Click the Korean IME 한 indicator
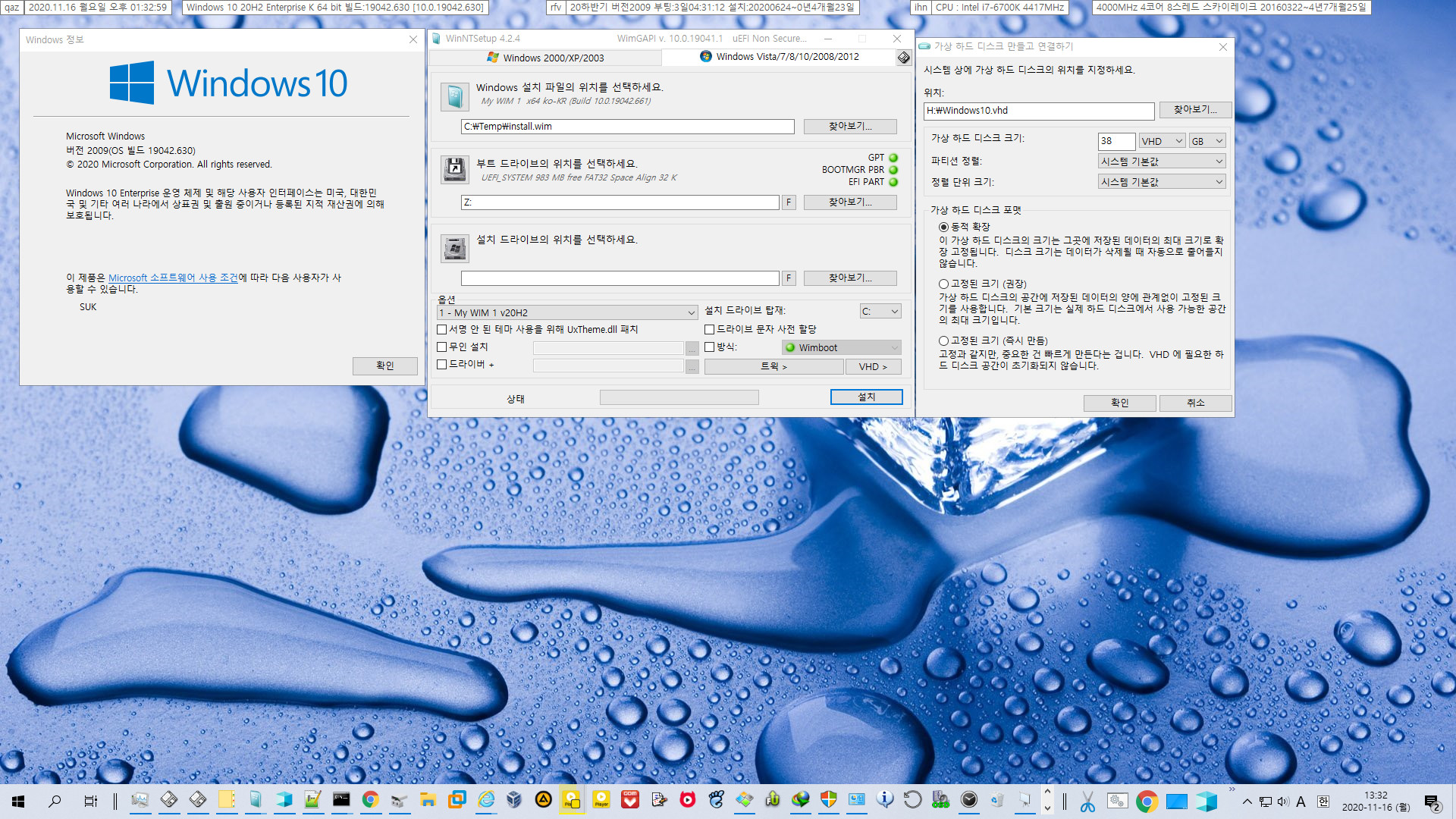 click(x=1323, y=802)
